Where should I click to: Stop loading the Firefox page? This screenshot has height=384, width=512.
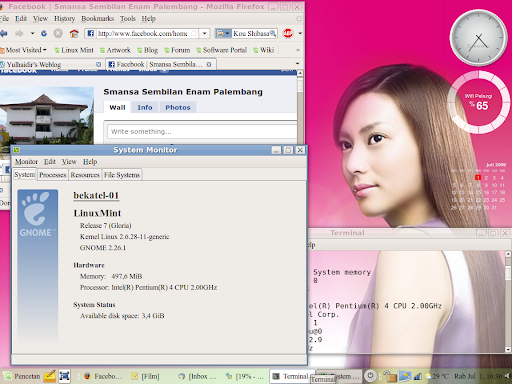click(x=58, y=33)
